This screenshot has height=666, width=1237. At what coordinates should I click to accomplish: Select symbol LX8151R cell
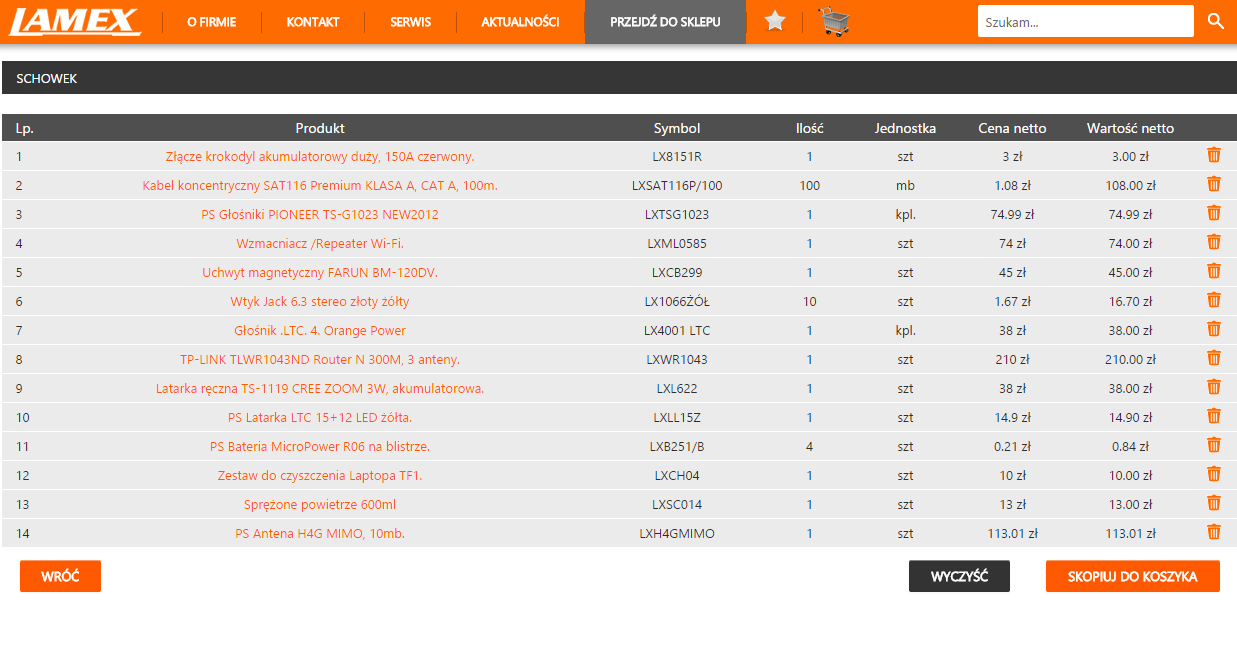(x=677, y=157)
